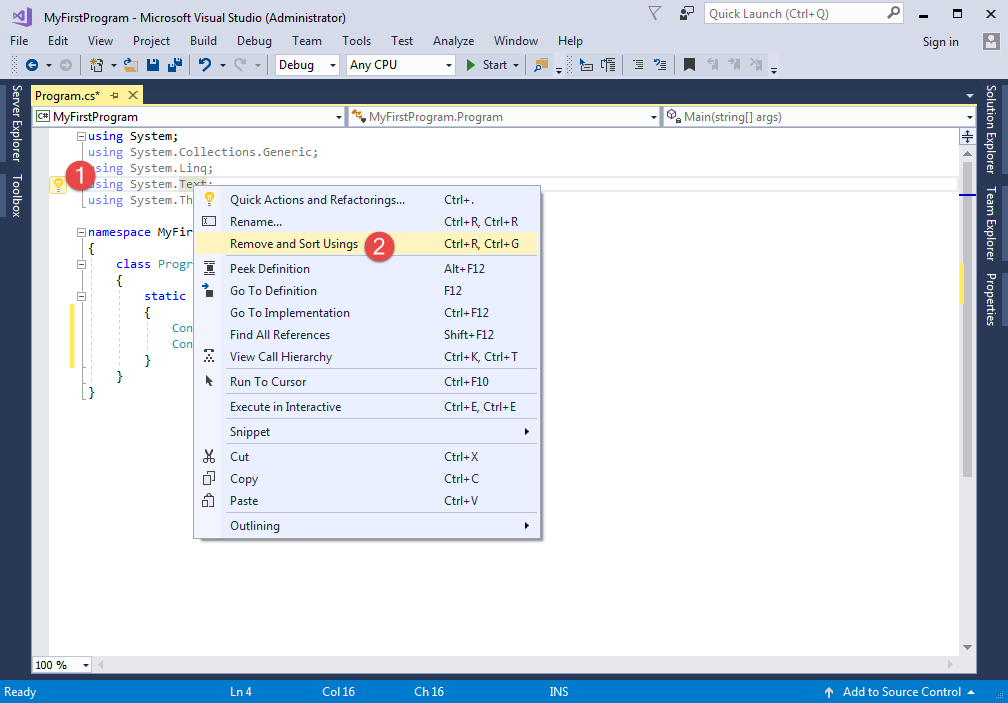Click the Visual Studio logo icon in title bar
This screenshot has width=1008, height=703.
(22, 17)
